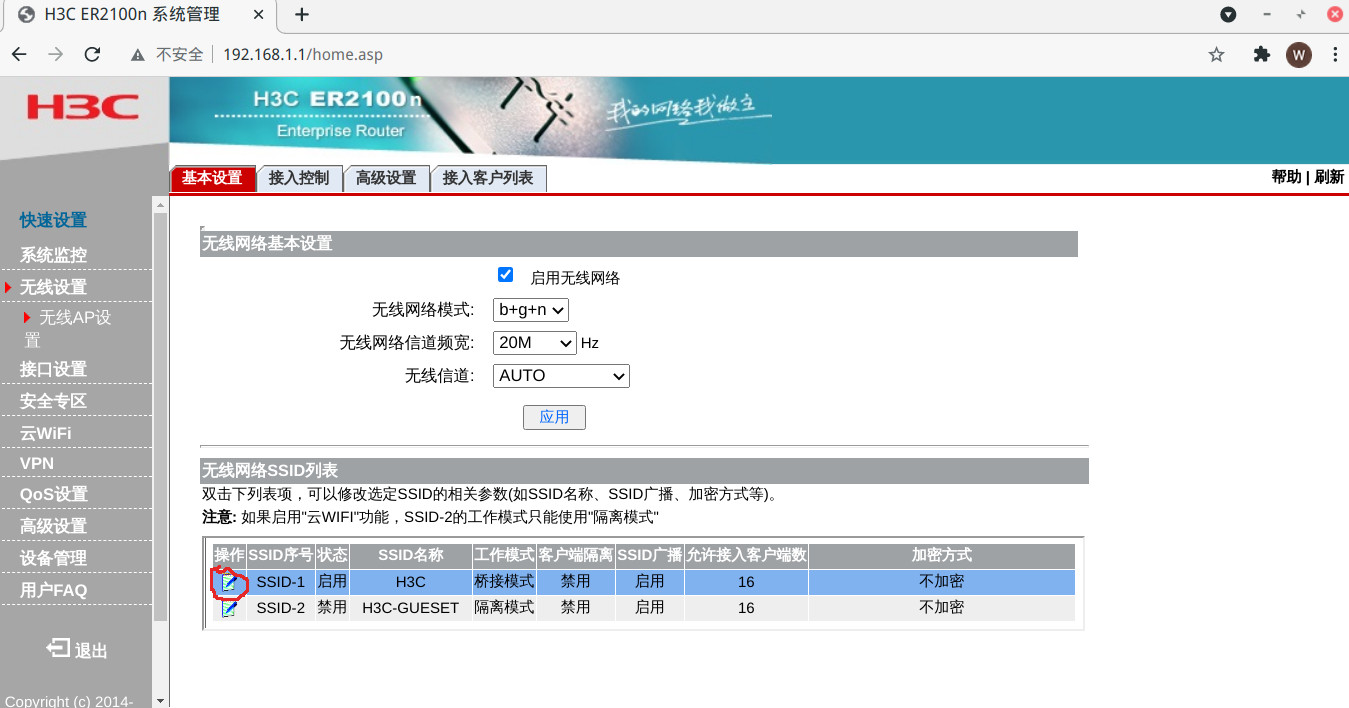Open 设备管理 in the sidebar

[x=53, y=558]
